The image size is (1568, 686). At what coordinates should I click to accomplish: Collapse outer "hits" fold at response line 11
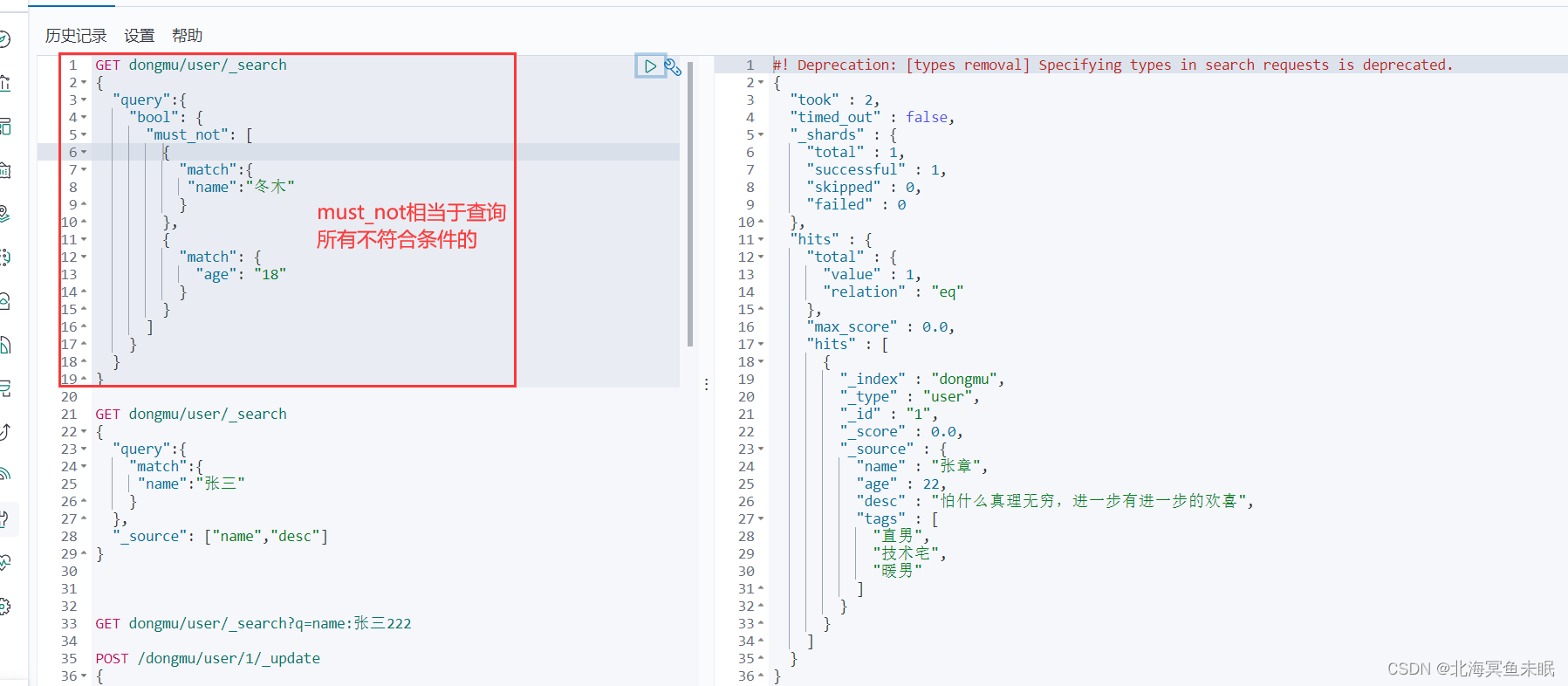761,240
